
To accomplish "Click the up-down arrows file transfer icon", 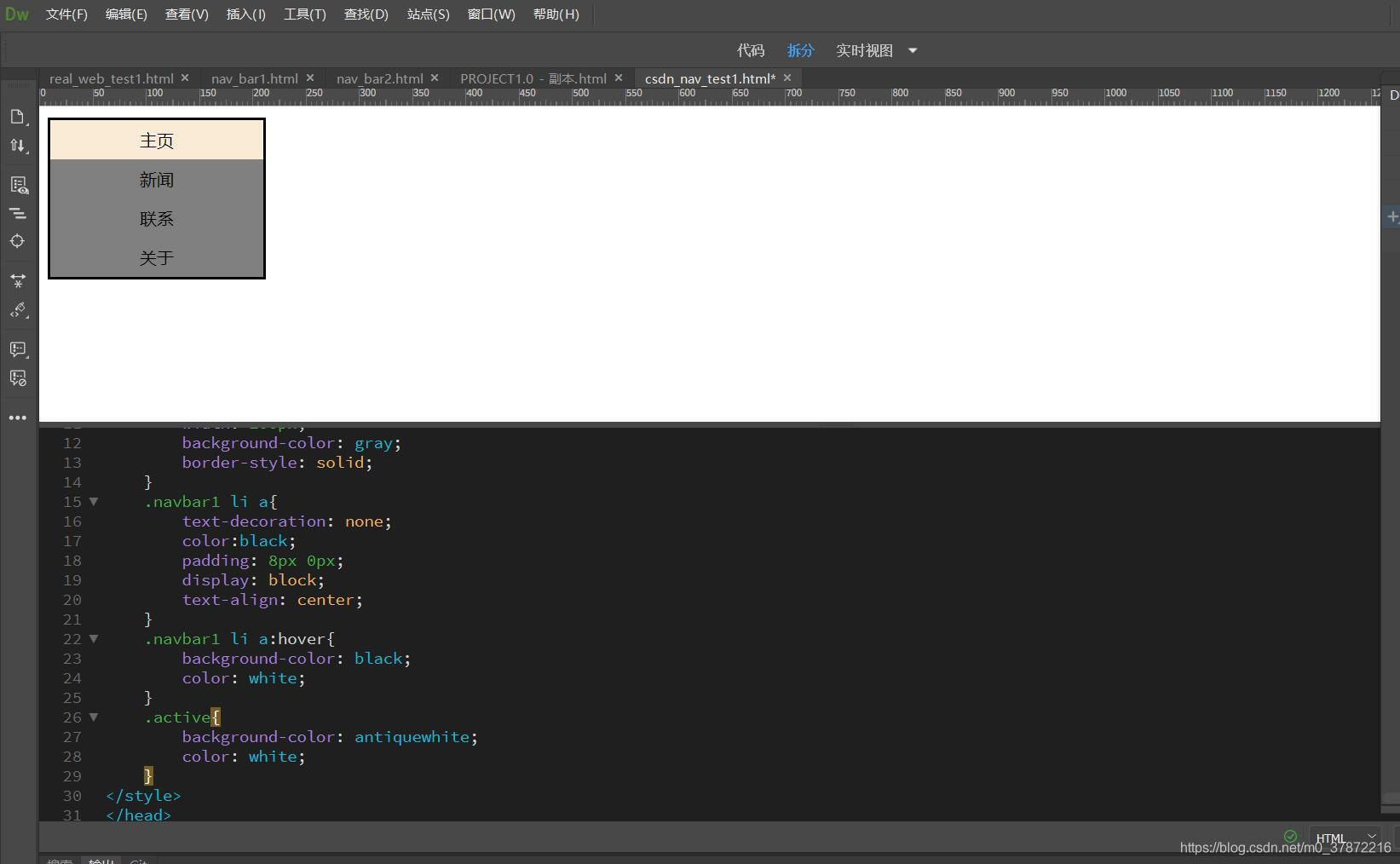I will [18, 145].
